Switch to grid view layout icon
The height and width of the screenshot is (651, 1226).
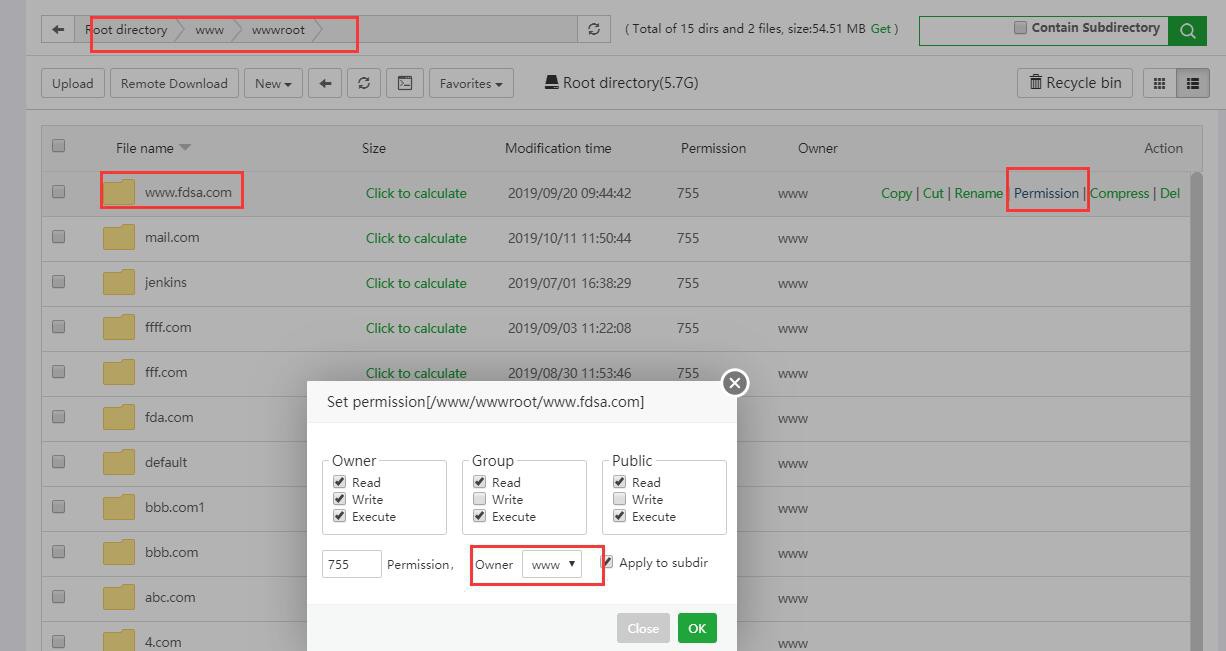pos(1160,83)
